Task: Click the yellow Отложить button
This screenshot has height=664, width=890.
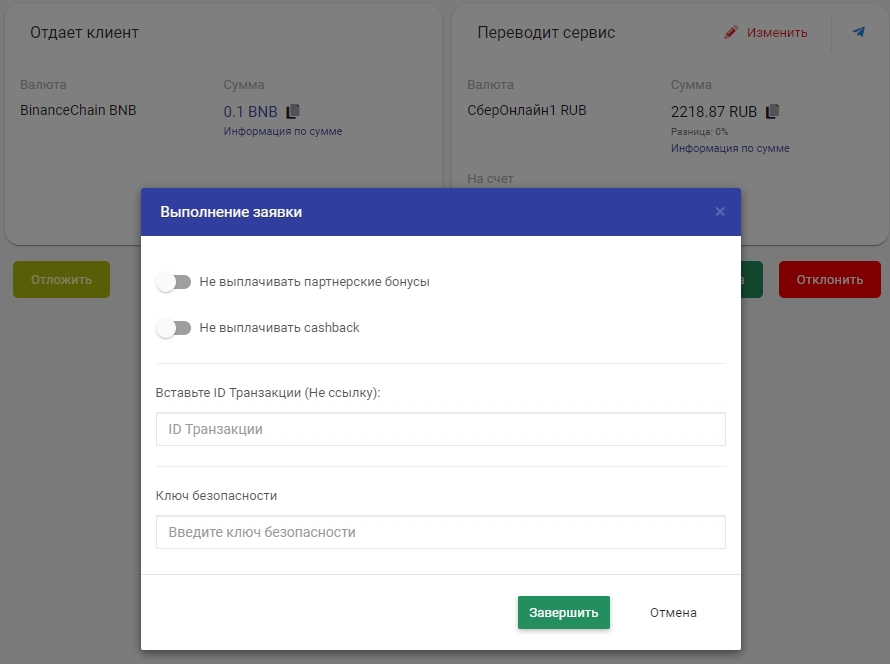Action: [x=61, y=280]
